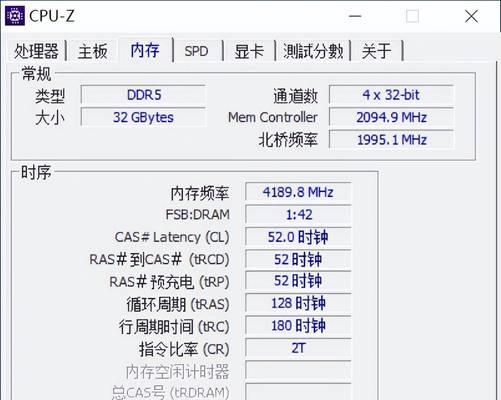Viewport: 501px width, 400px height.
Task: Click the 128 时钟 tRAS value
Action: pos(298,303)
